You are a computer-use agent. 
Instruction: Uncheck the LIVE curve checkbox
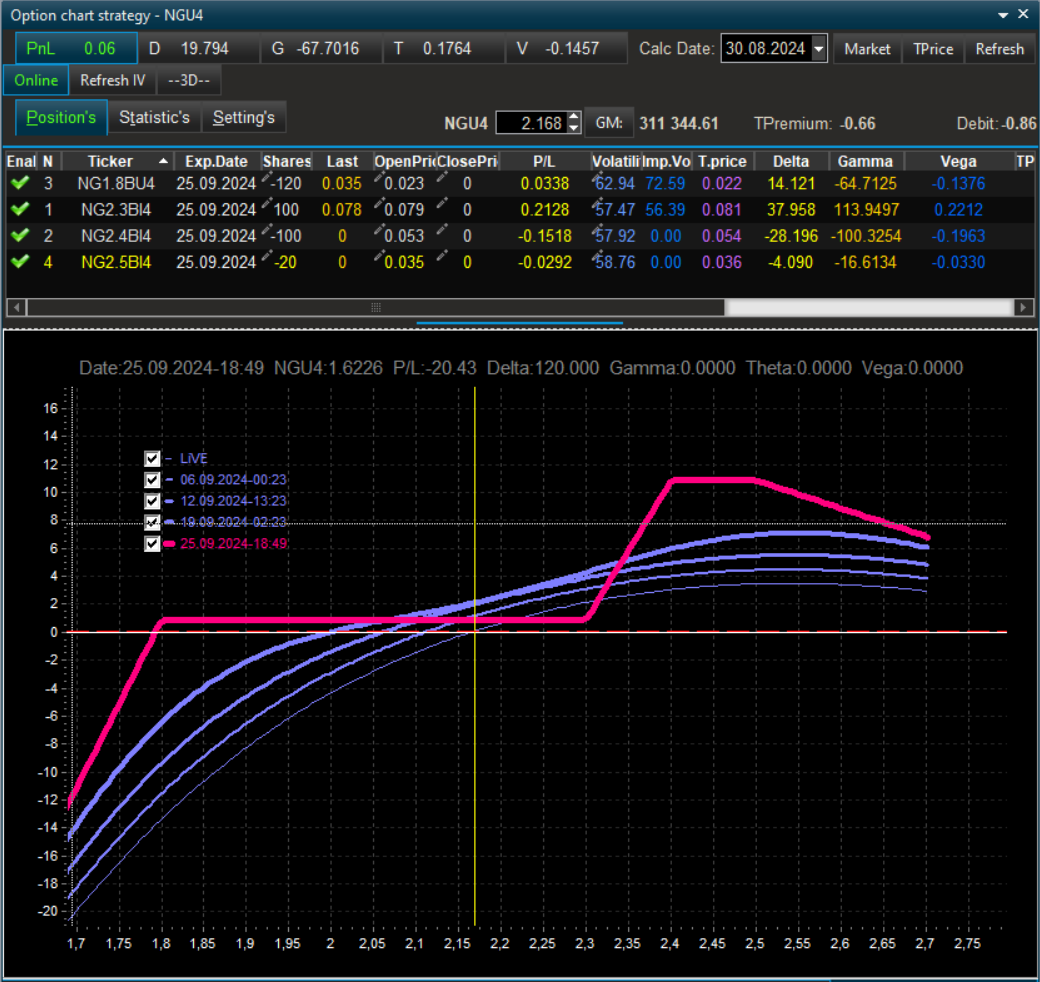click(153, 458)
